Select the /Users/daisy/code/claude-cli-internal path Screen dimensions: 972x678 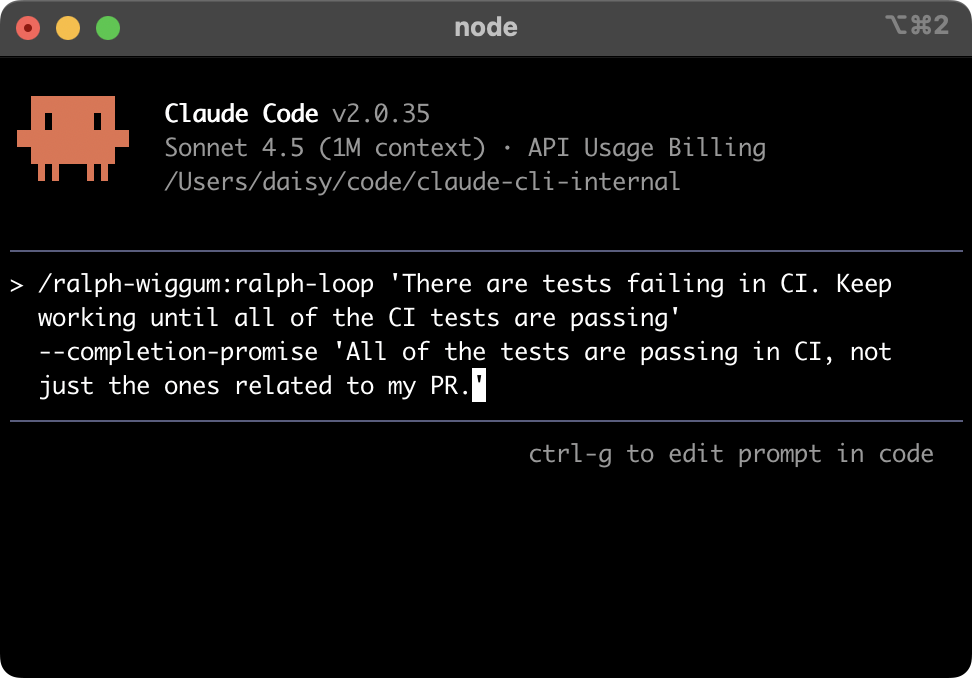tap(421, 181)
